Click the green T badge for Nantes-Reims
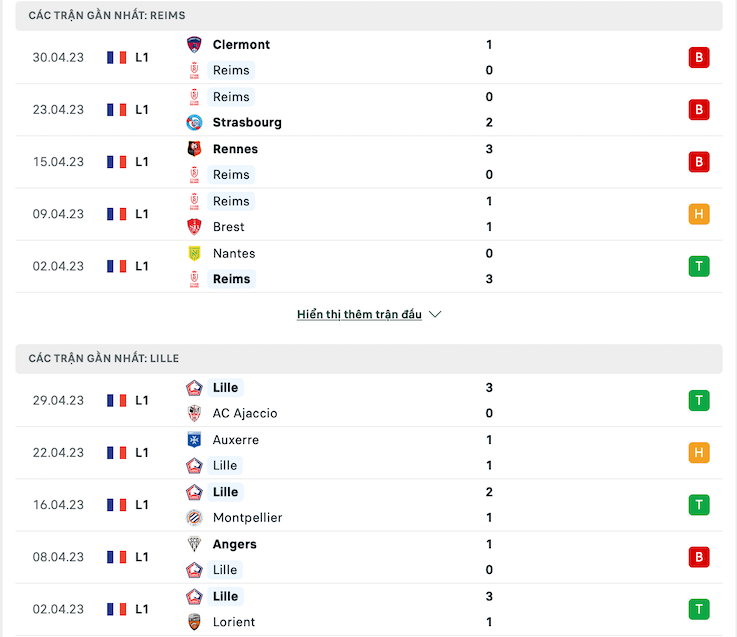 pos(699,266)
